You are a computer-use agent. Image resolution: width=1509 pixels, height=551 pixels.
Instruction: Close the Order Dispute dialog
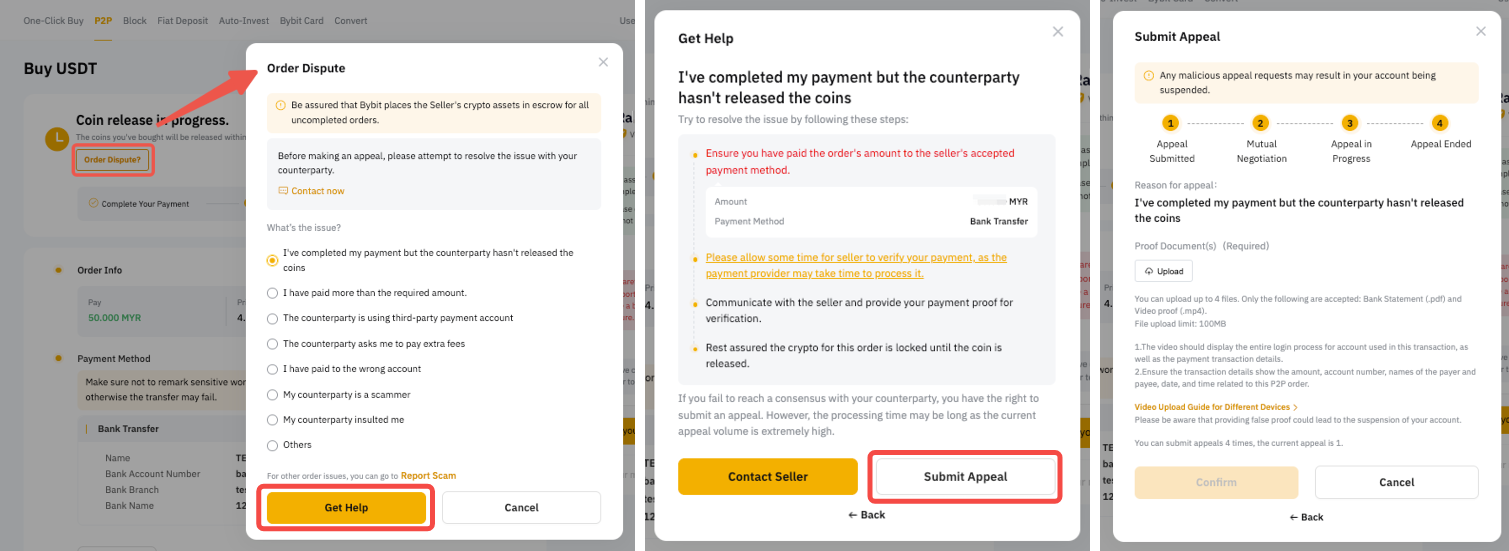603,62
